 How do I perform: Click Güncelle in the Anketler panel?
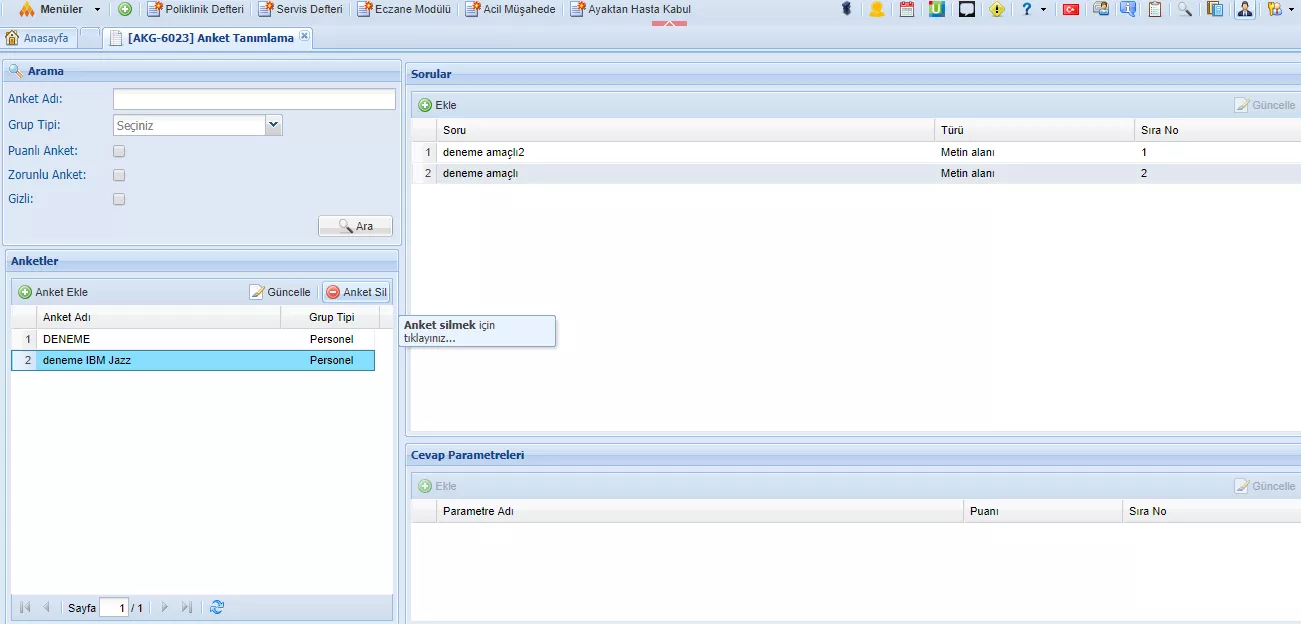(x=280, y=292)
